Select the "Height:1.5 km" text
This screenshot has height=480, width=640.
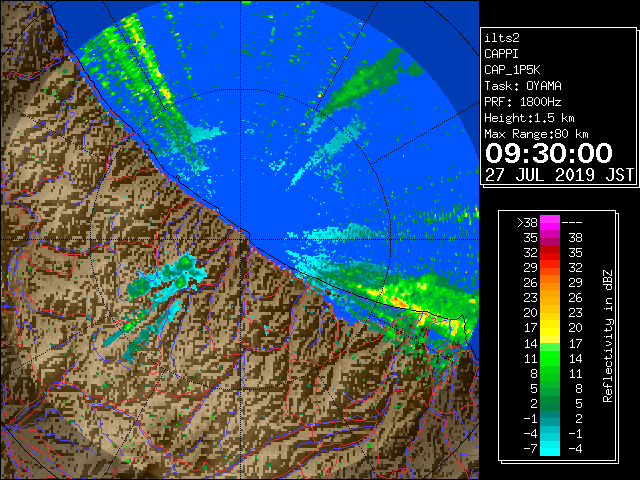coord(529,118)
